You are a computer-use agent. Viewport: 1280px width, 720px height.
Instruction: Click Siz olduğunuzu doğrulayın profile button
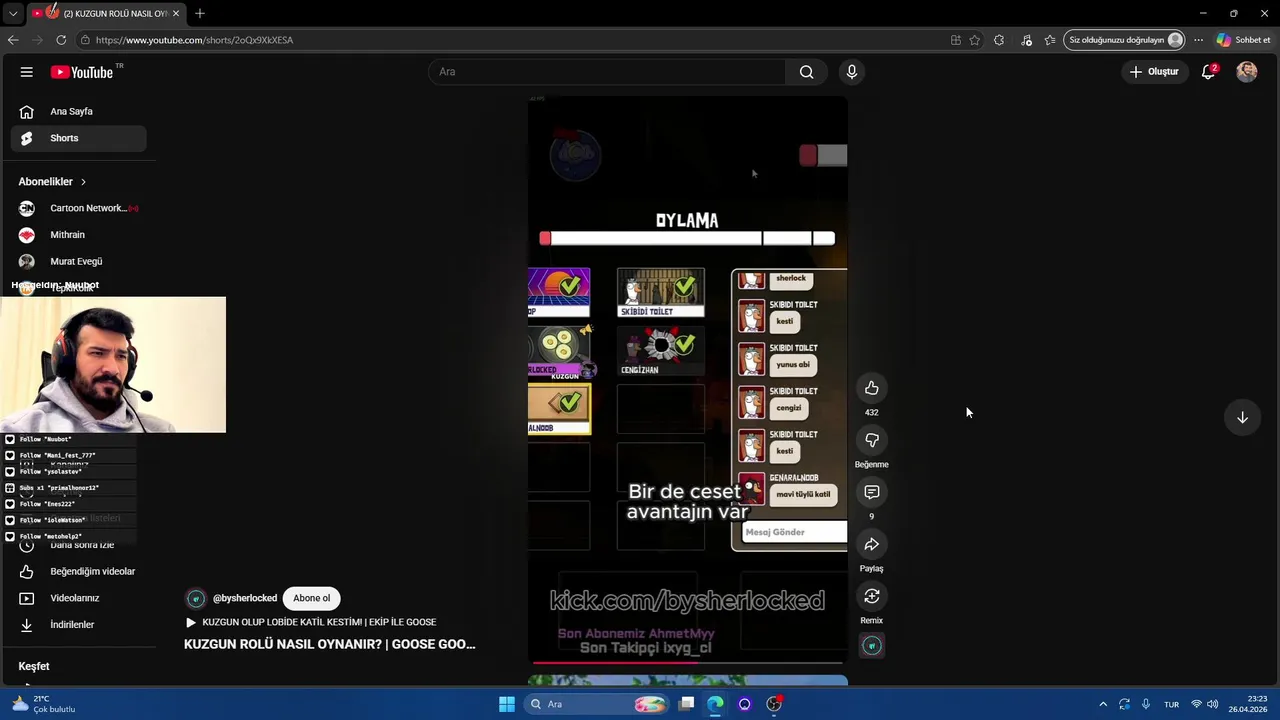tap(1124, 40)
